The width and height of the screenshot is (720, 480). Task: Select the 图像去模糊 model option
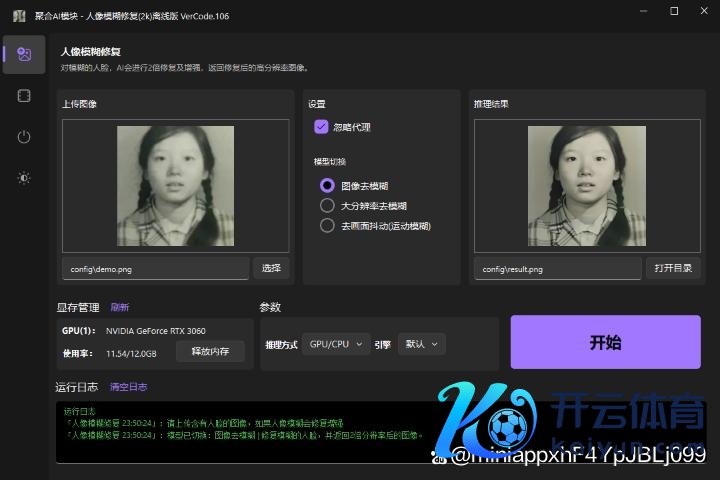point(327,185)
